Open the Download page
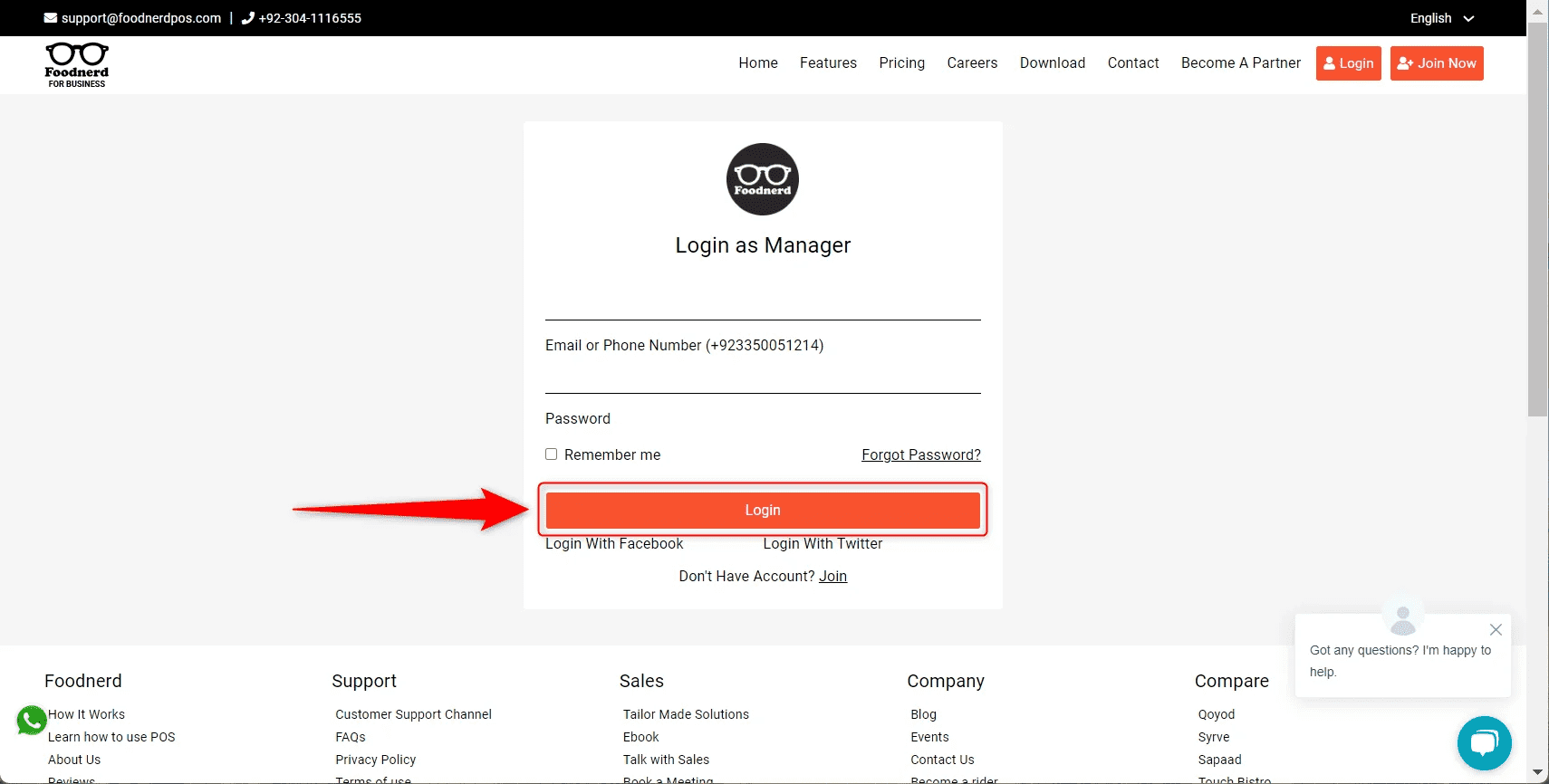Viewport: 1549px width, 784px height. [x=1053, y=63]
